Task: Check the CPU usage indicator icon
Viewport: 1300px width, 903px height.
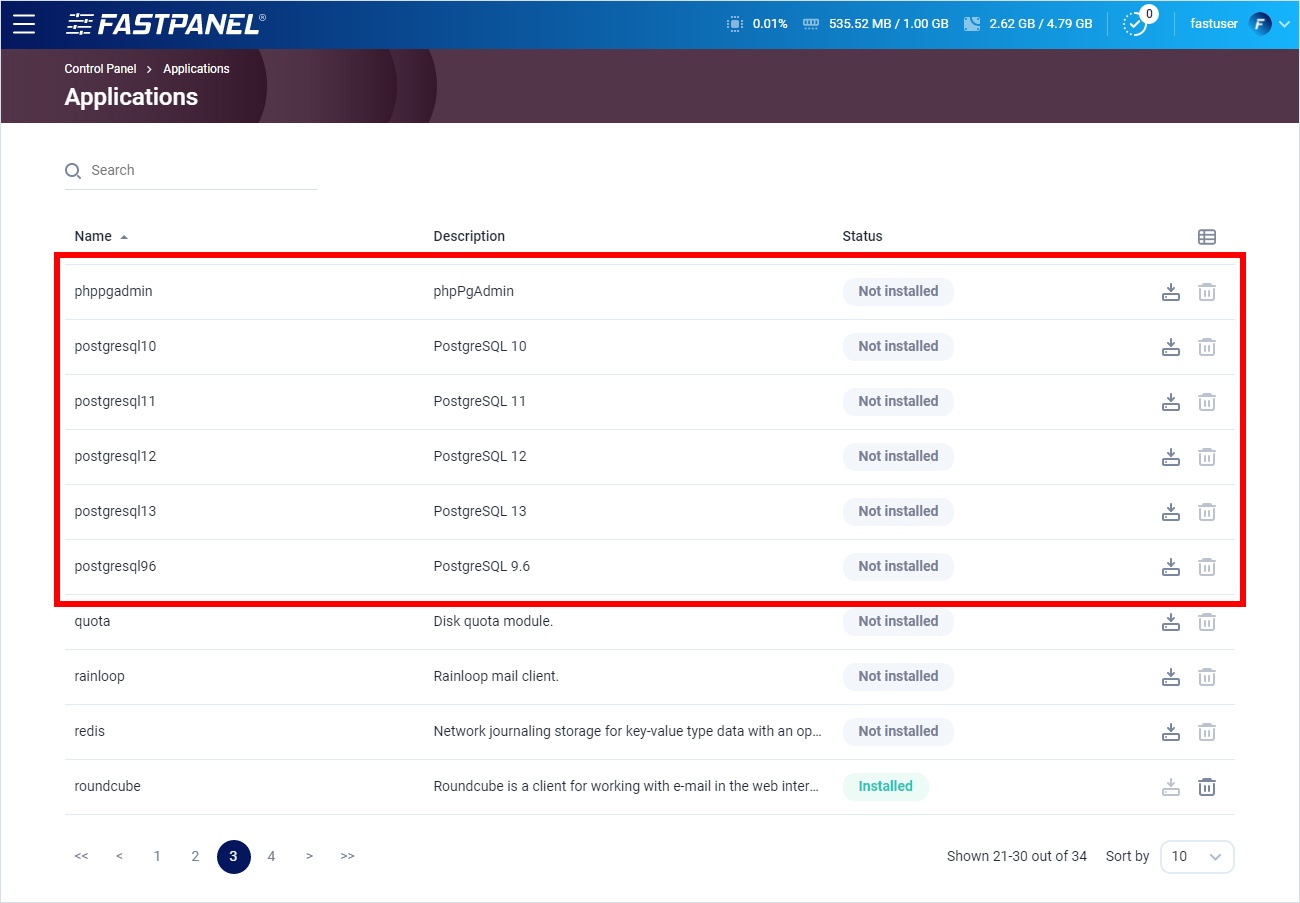Action: pos(735,24)
